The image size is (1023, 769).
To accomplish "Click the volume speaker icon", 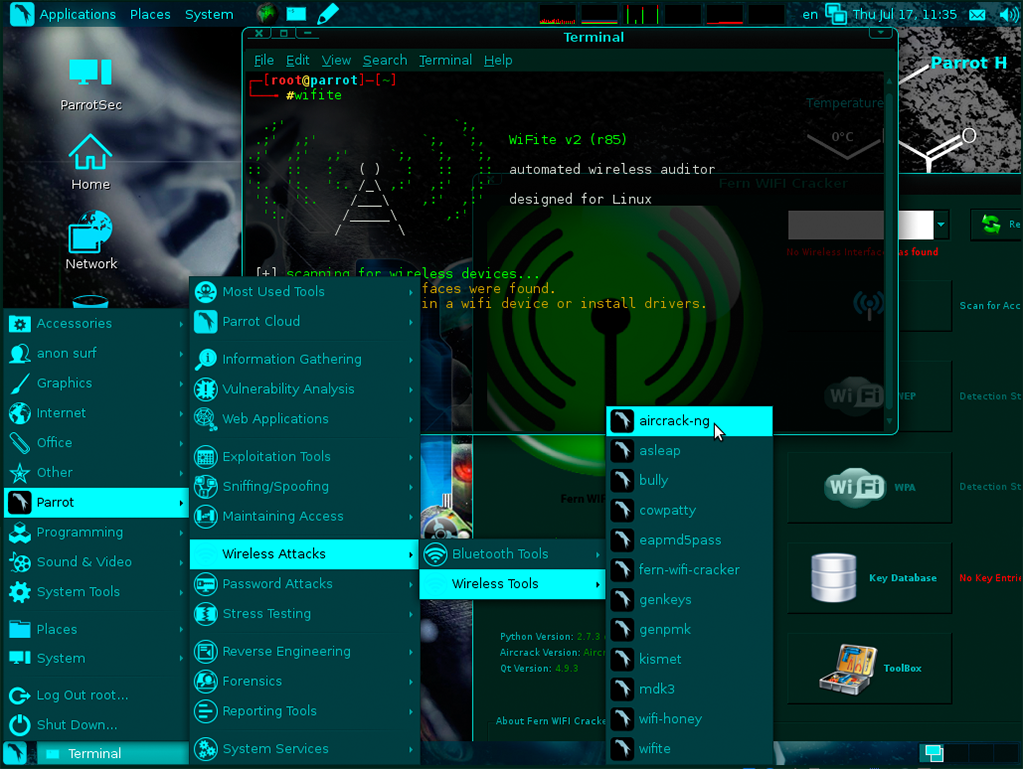I will point(1009,14).
